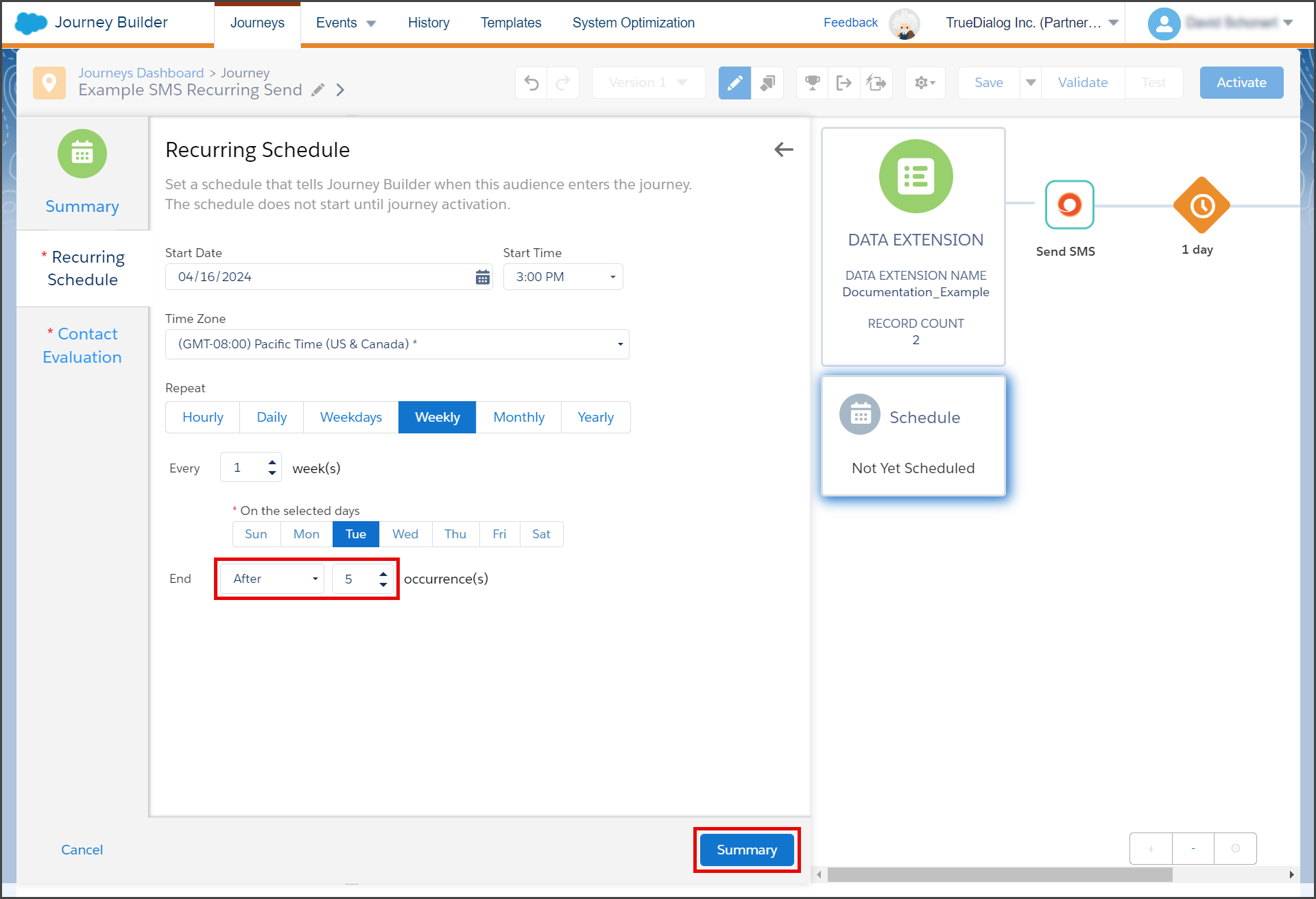
Task: Open the Templates tab
Action: tap(511, 23)
